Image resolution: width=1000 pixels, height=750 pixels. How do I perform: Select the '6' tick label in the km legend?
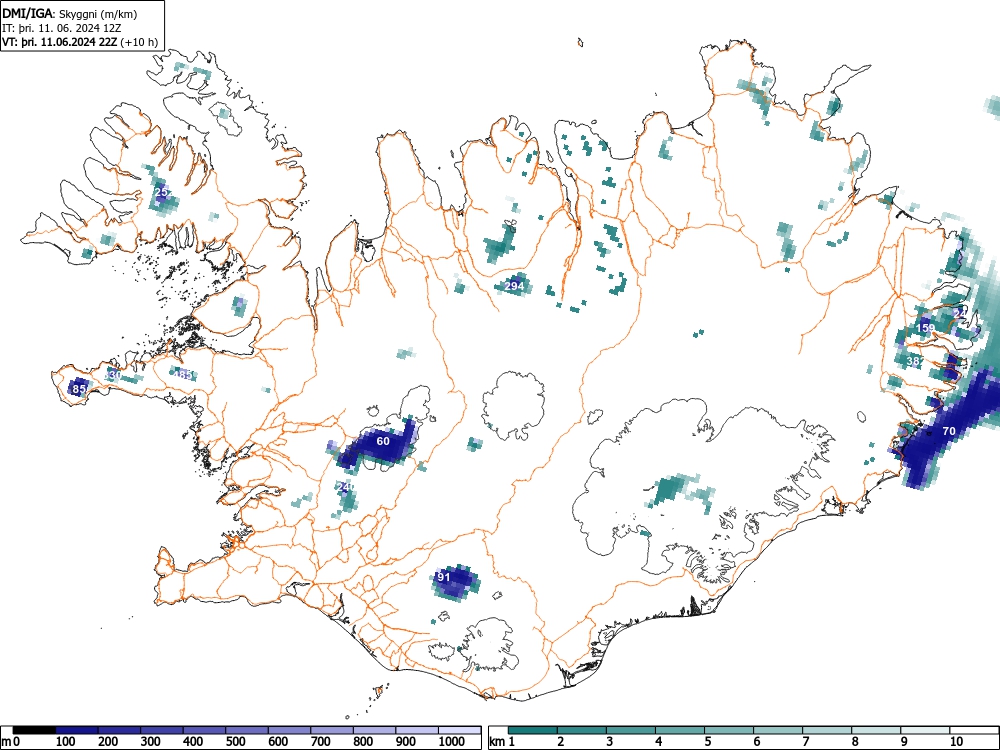pos(757,742)
